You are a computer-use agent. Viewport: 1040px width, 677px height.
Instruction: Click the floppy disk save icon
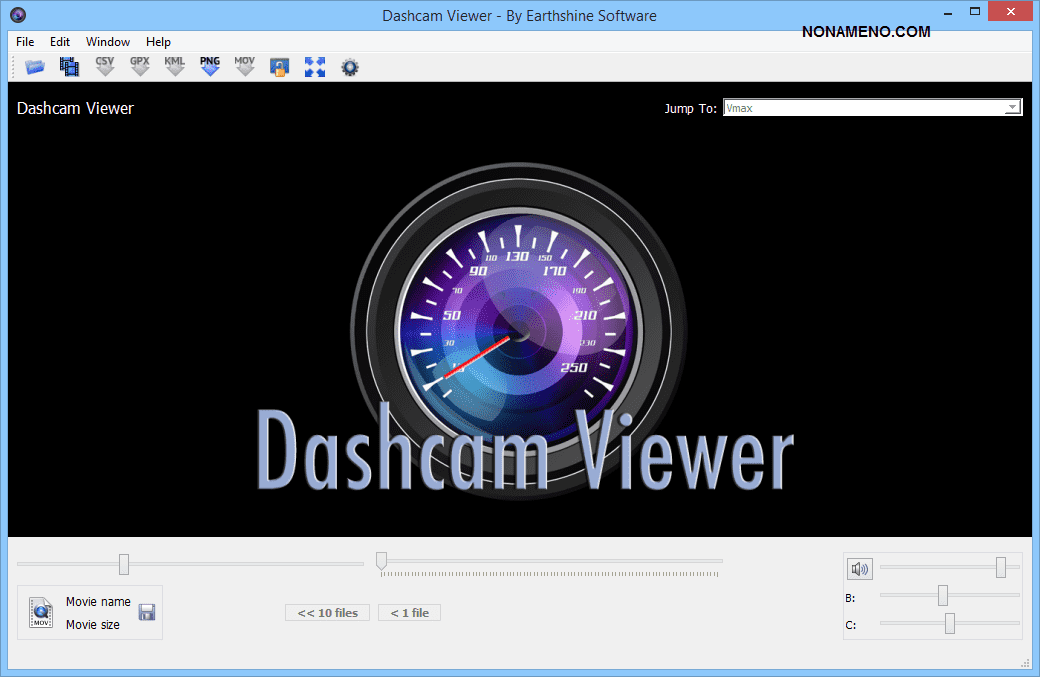click(x=147, y=612)
